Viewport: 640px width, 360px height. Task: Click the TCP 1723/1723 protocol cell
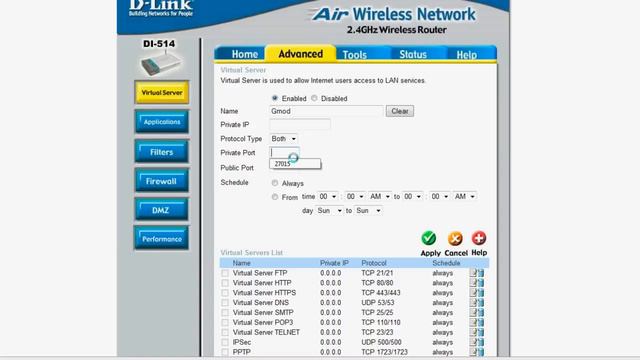point(384,352)
